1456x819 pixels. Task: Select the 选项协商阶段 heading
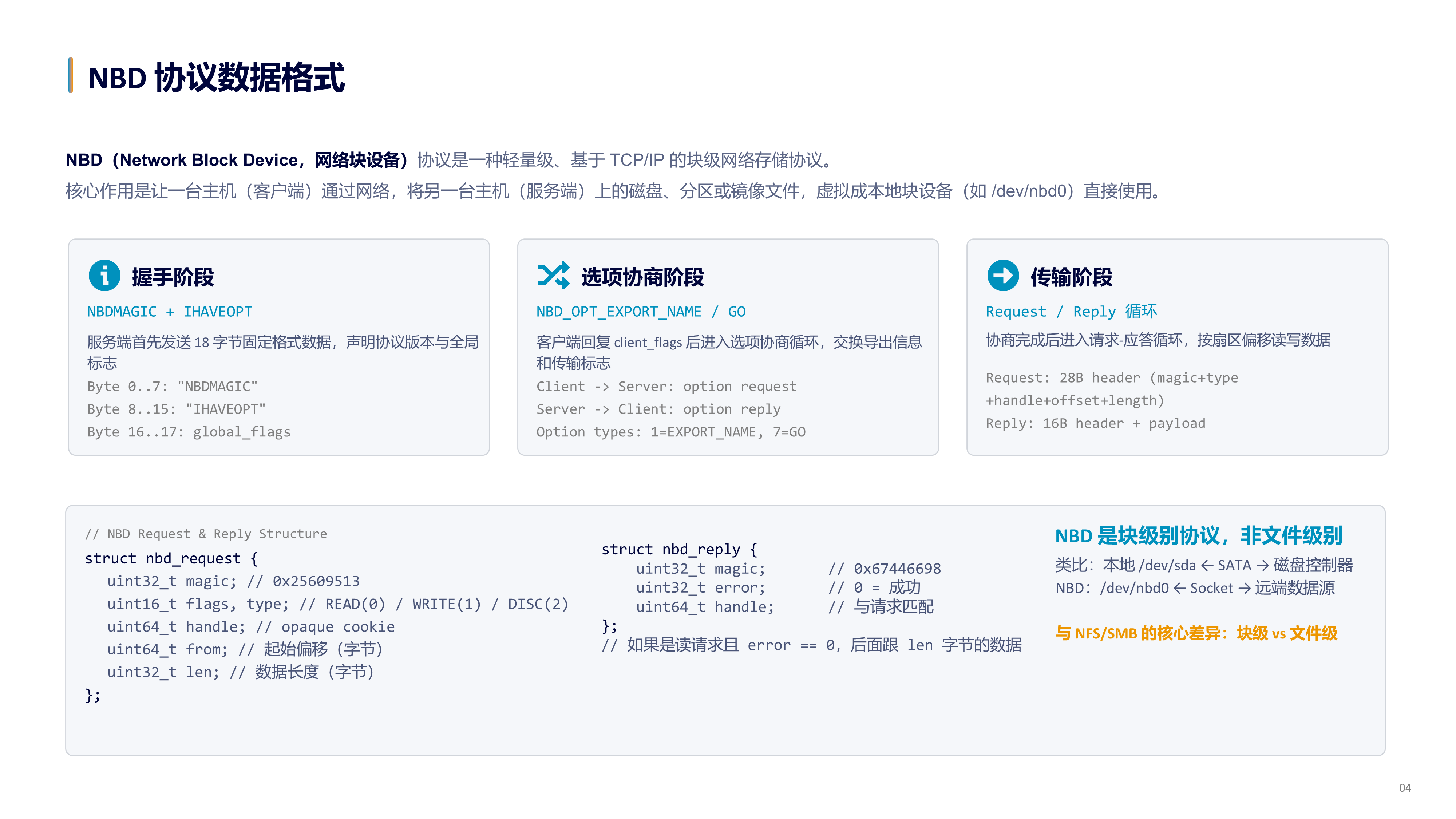643,277
